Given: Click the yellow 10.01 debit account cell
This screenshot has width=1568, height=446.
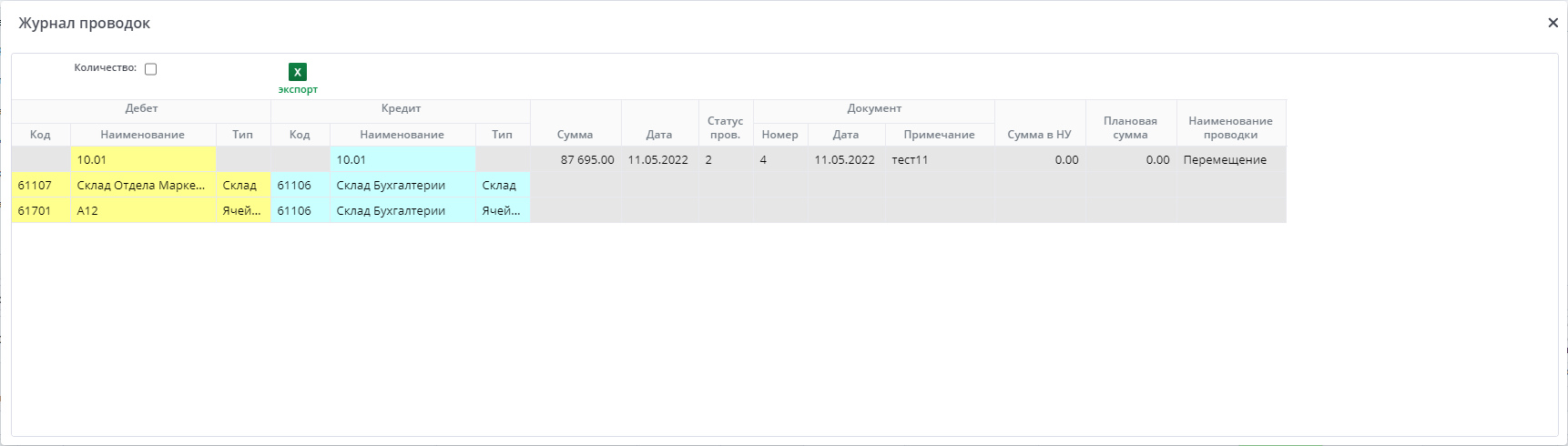Looking at the screenshot, I should click(x=142, y=160).
